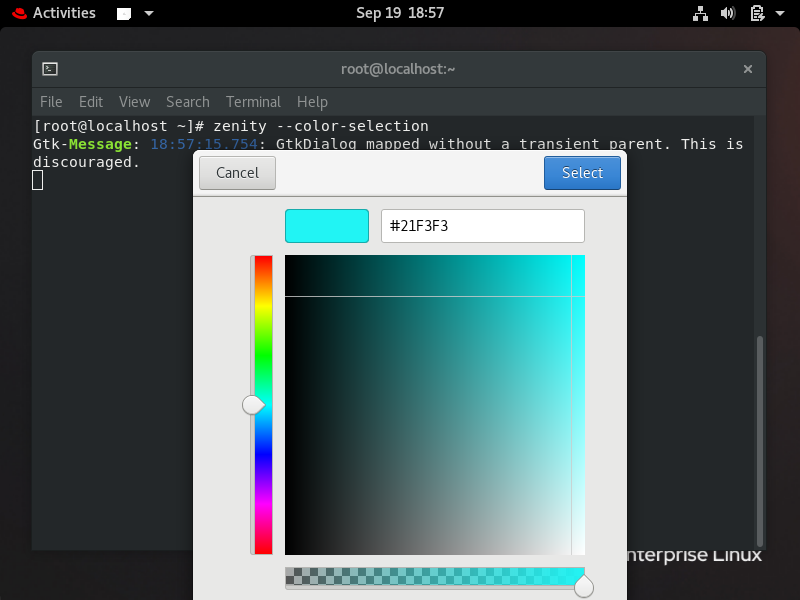Screen dimensions: 800x600
Task: Click the alpha opacity slider handle
Action: [584, 586]
